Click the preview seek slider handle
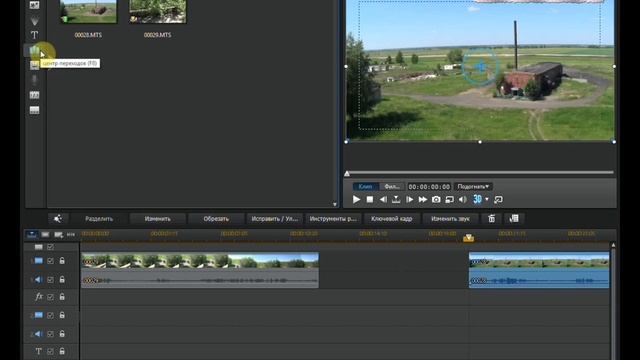This screenshot has height=360, width=640. coord(347,173)
